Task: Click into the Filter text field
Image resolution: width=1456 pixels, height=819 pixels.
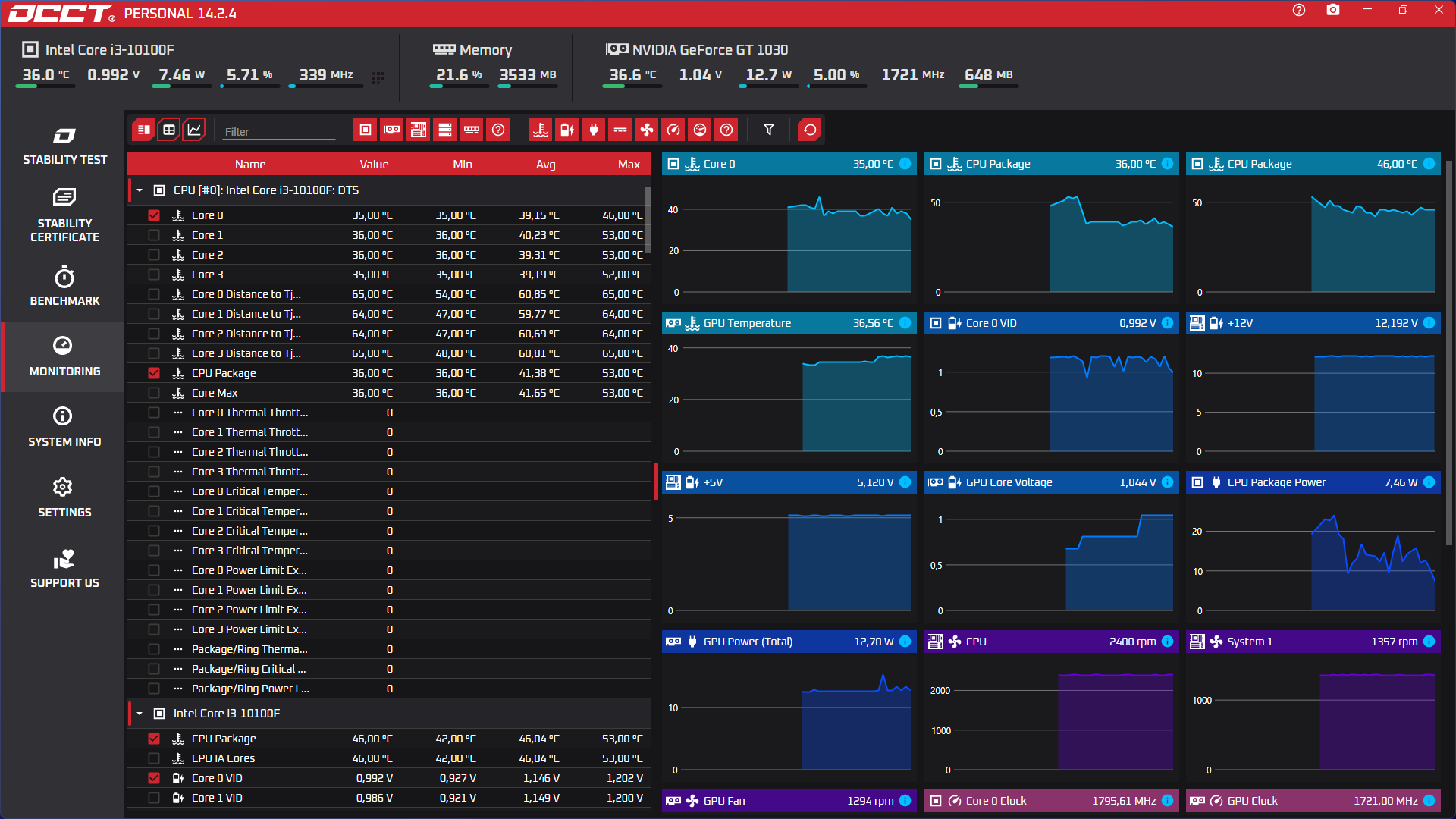Action: tap(279, 131)
